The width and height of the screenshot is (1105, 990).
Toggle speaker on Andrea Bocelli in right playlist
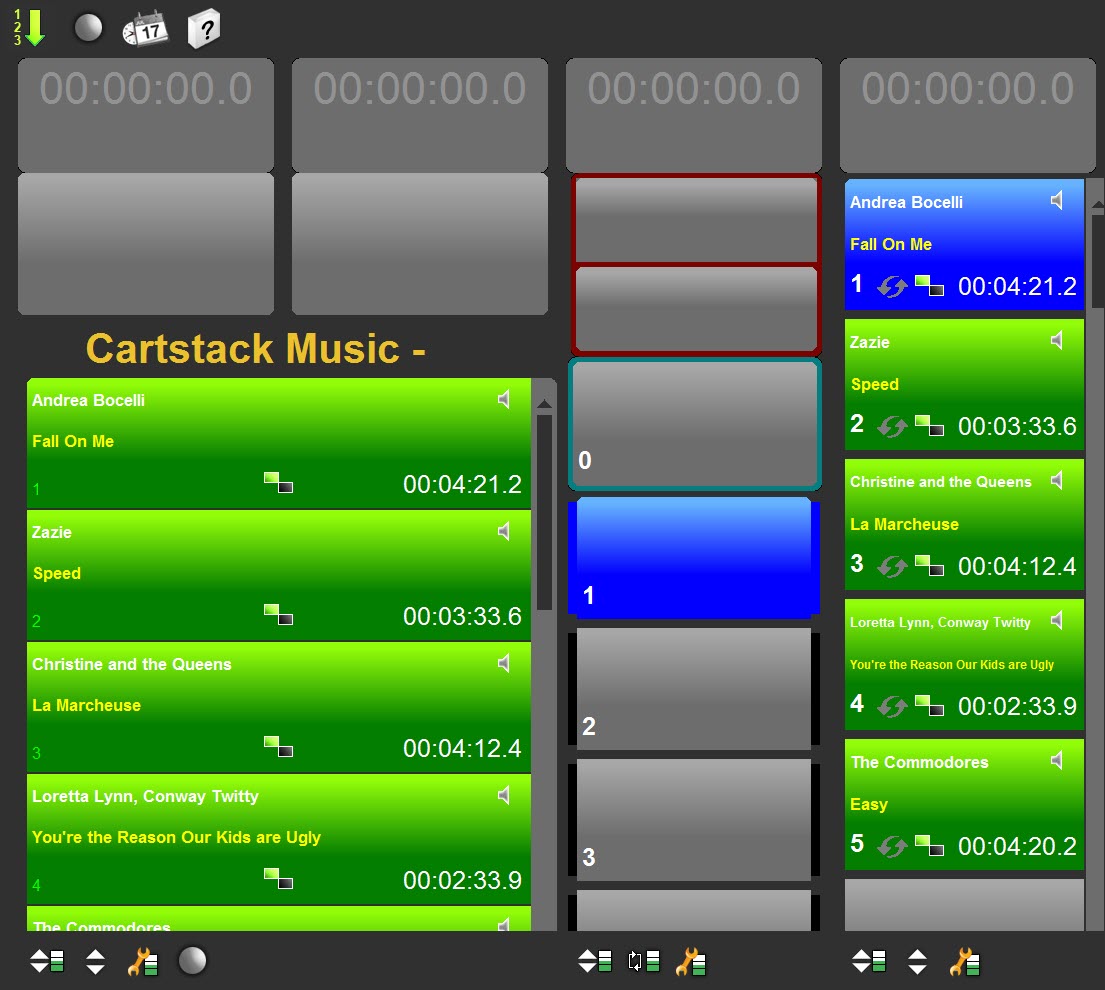pyautogui.click(x=1057, y=201)
